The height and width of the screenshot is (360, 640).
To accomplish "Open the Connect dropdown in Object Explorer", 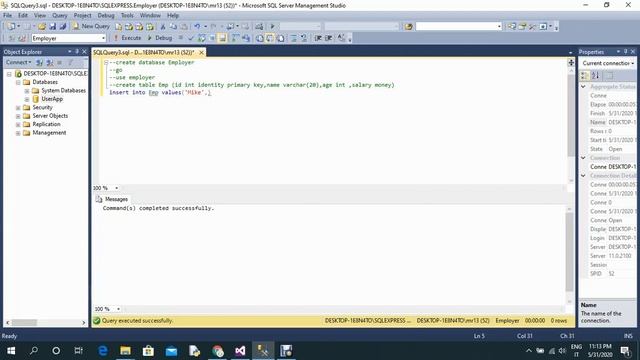I will 19,62.
